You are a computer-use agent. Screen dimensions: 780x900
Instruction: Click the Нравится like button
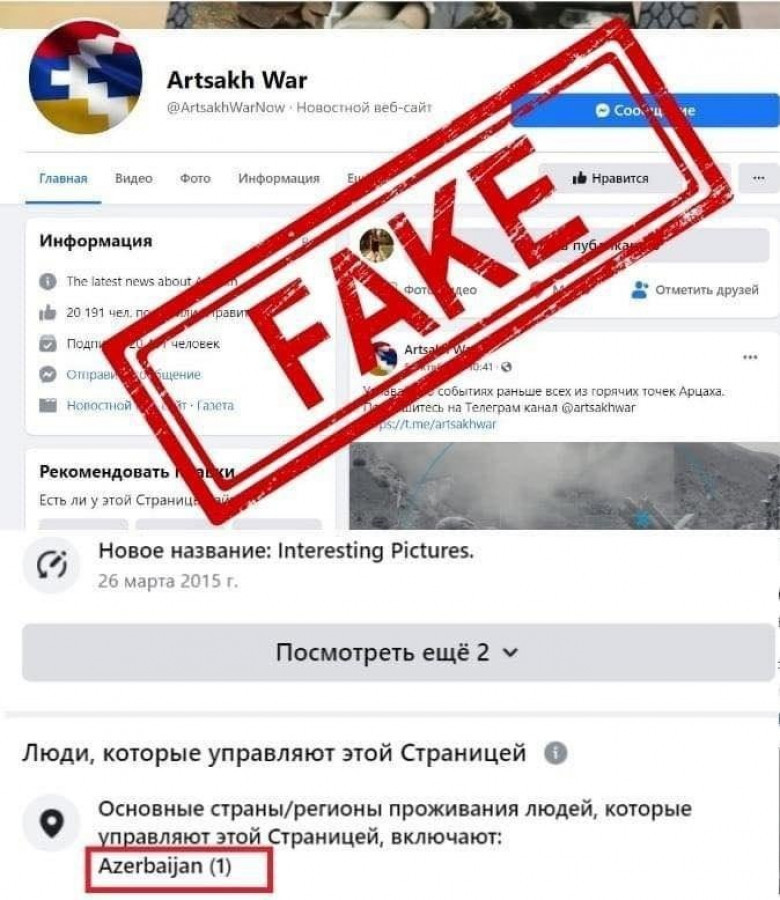pos(610,179)
